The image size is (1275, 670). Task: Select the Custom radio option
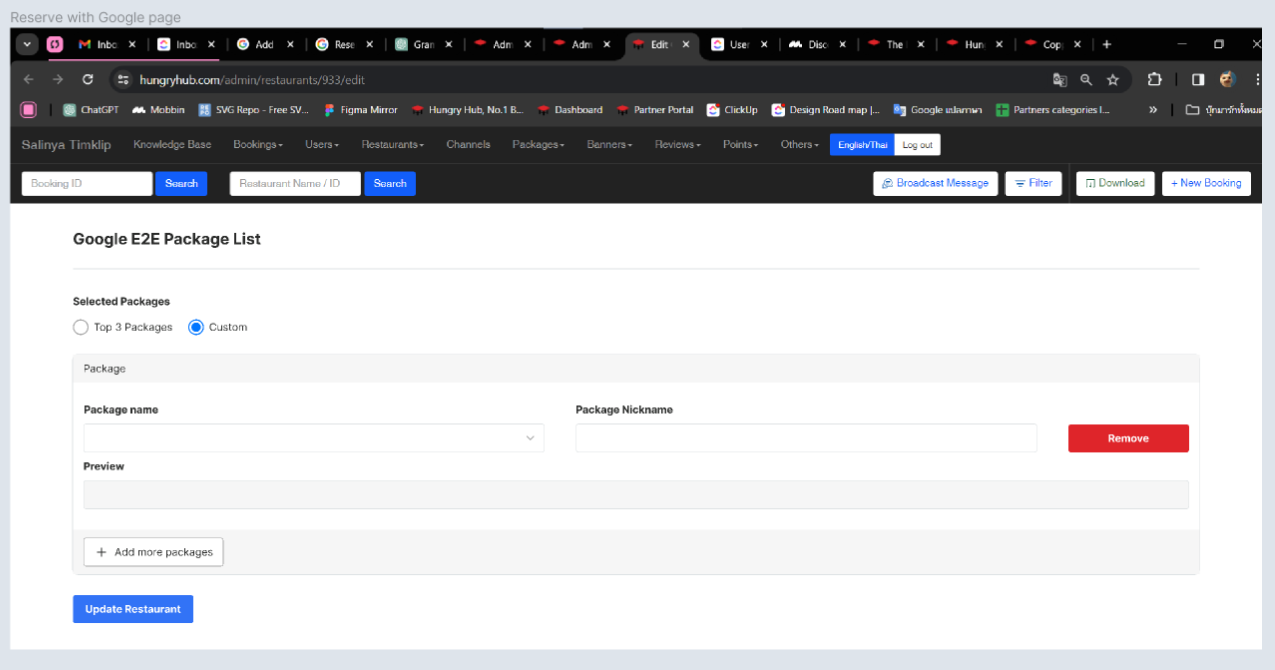click(x=196, y=327)
